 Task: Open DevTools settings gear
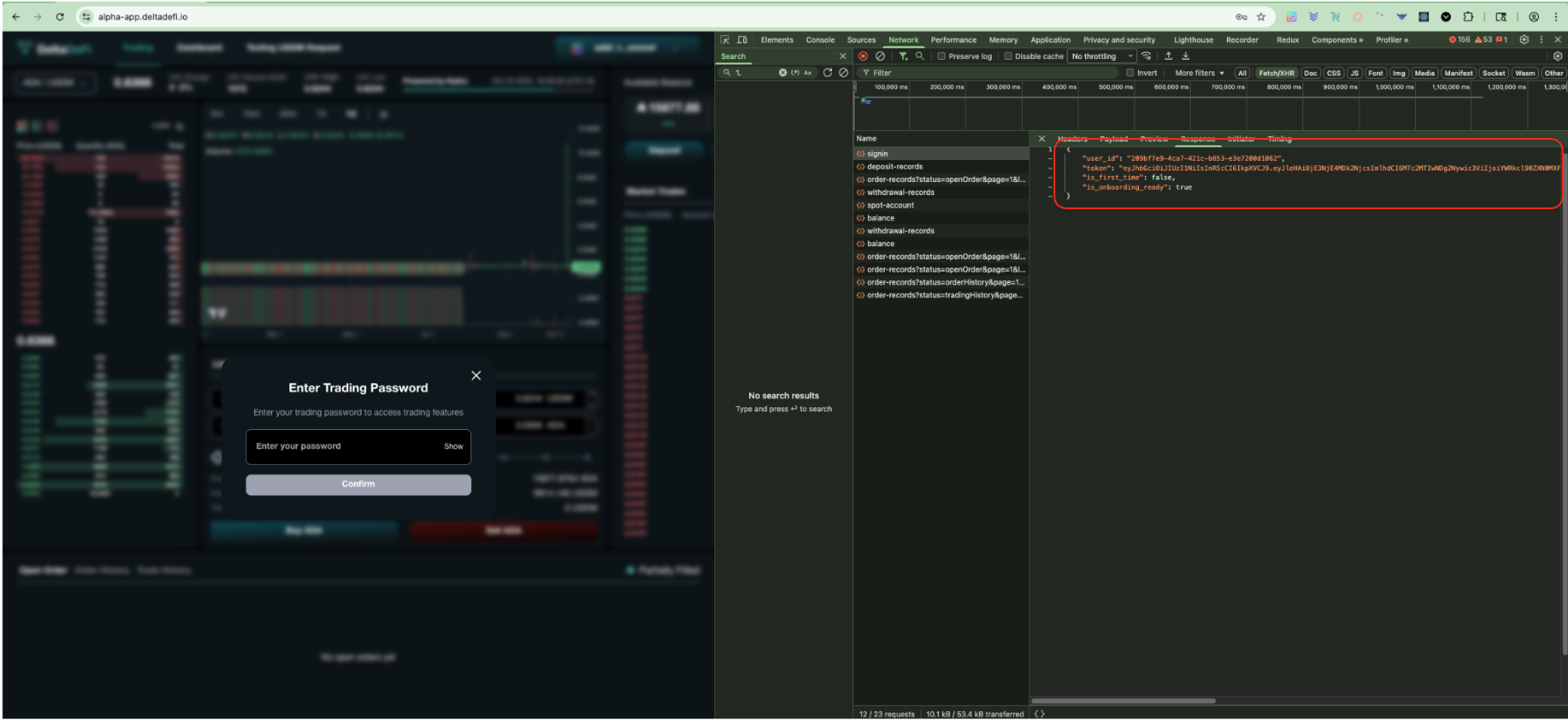pyautogui.click(x=1524, y=40)
